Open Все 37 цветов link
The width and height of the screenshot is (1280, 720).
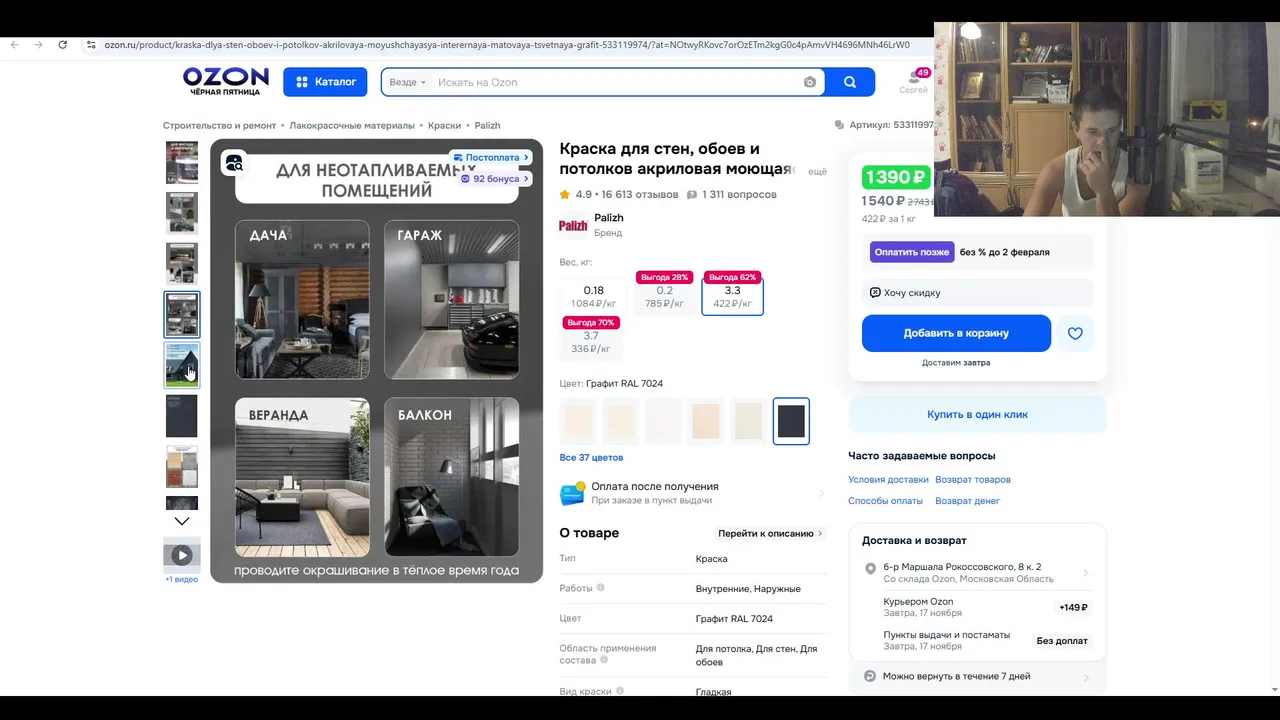pos(591,458)
